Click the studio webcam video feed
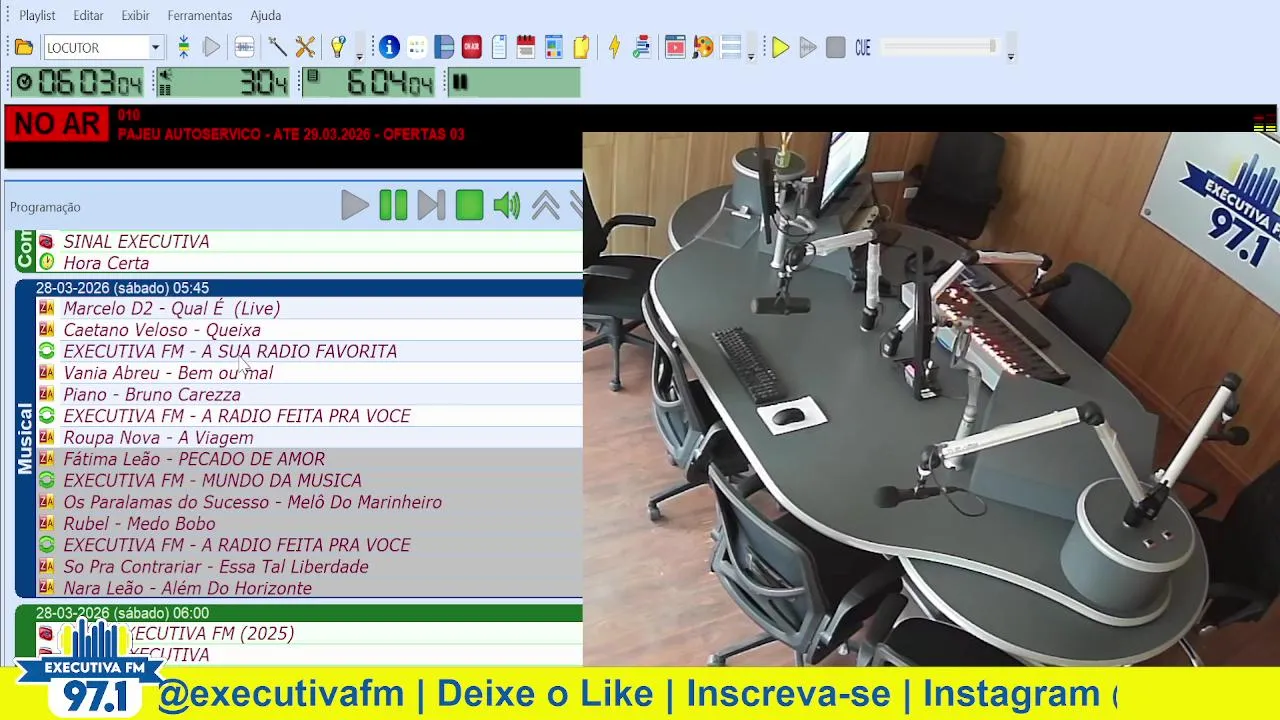Viewport: 1280px width, 720px height. tap(931, 399)
